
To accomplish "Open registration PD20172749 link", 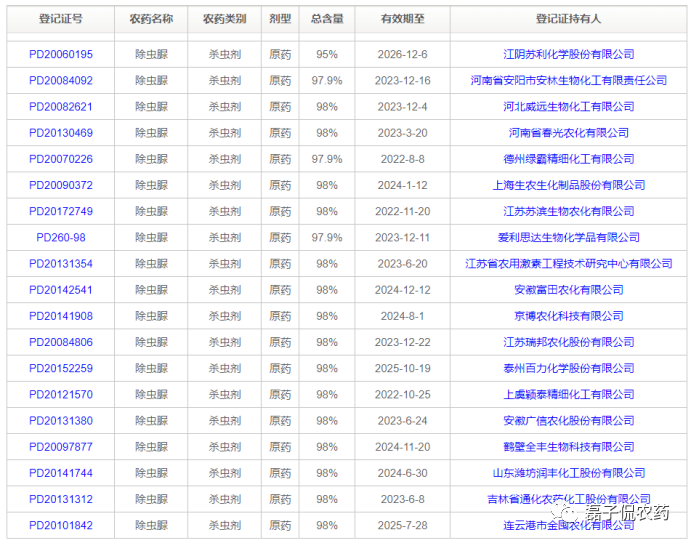I will 61,211.
